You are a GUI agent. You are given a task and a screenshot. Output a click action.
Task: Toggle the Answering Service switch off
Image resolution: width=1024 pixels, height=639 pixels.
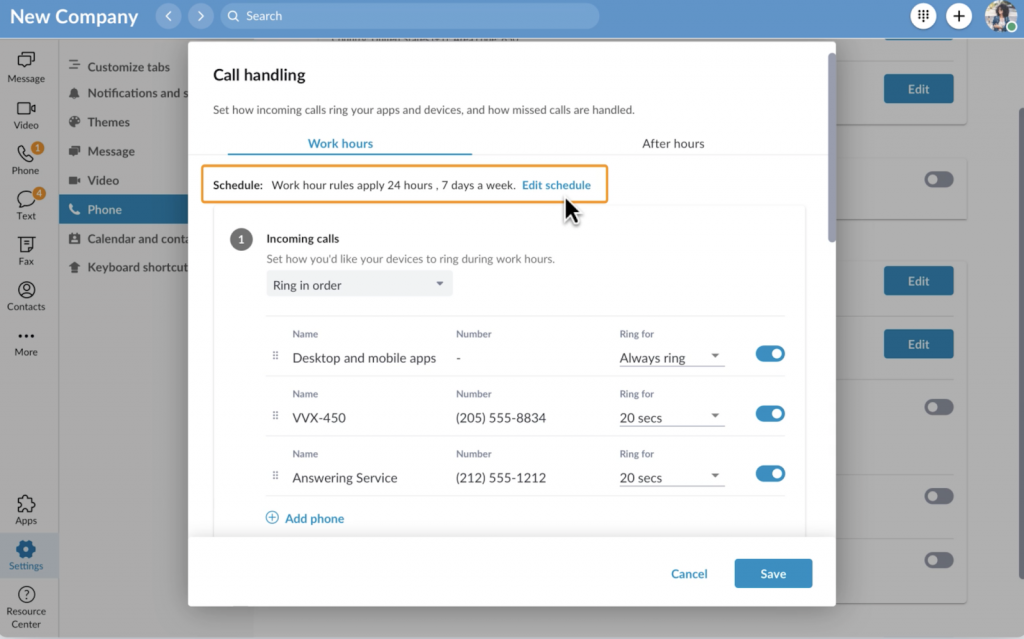[x=770, y=473]
